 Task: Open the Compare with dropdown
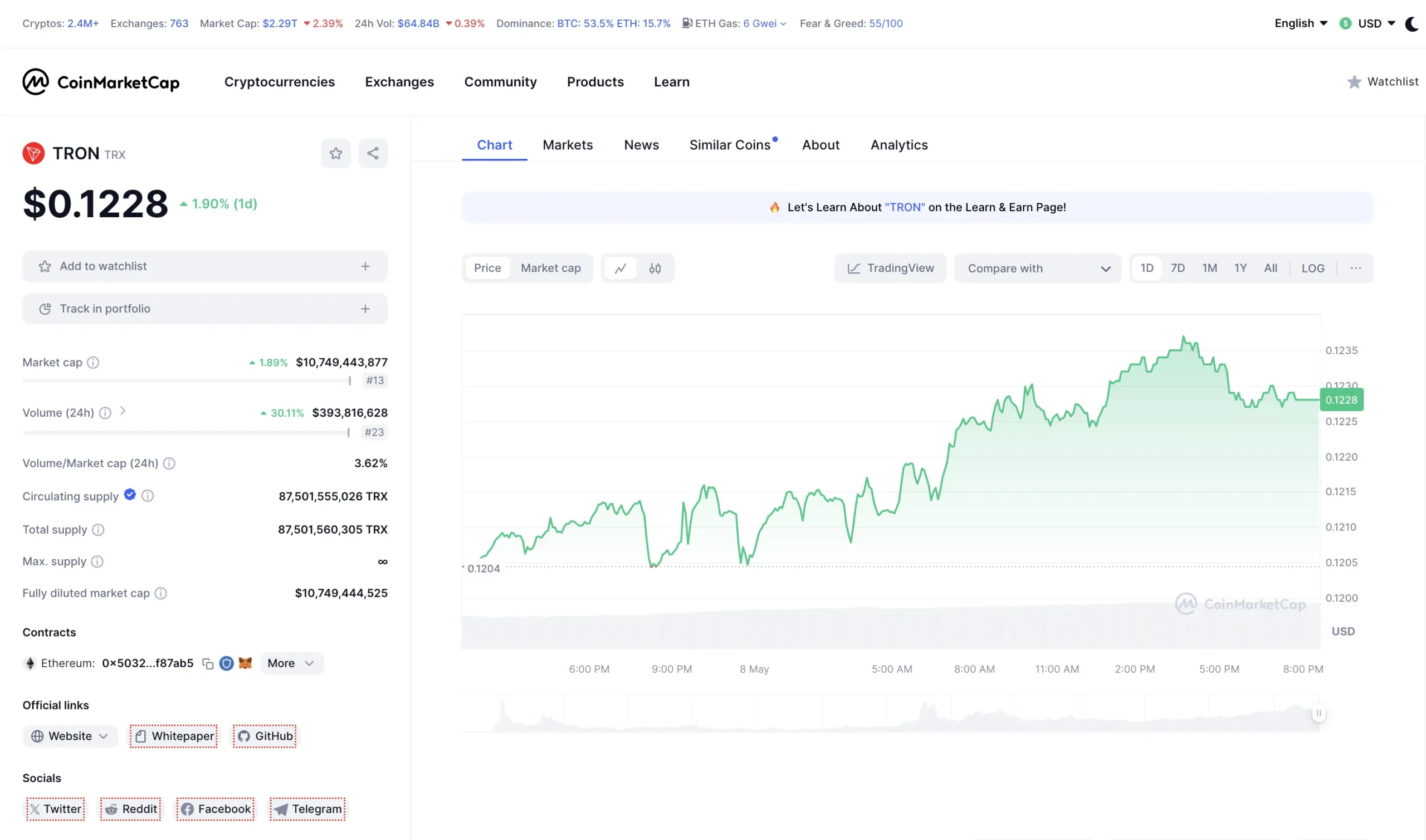pos(1037,268)
